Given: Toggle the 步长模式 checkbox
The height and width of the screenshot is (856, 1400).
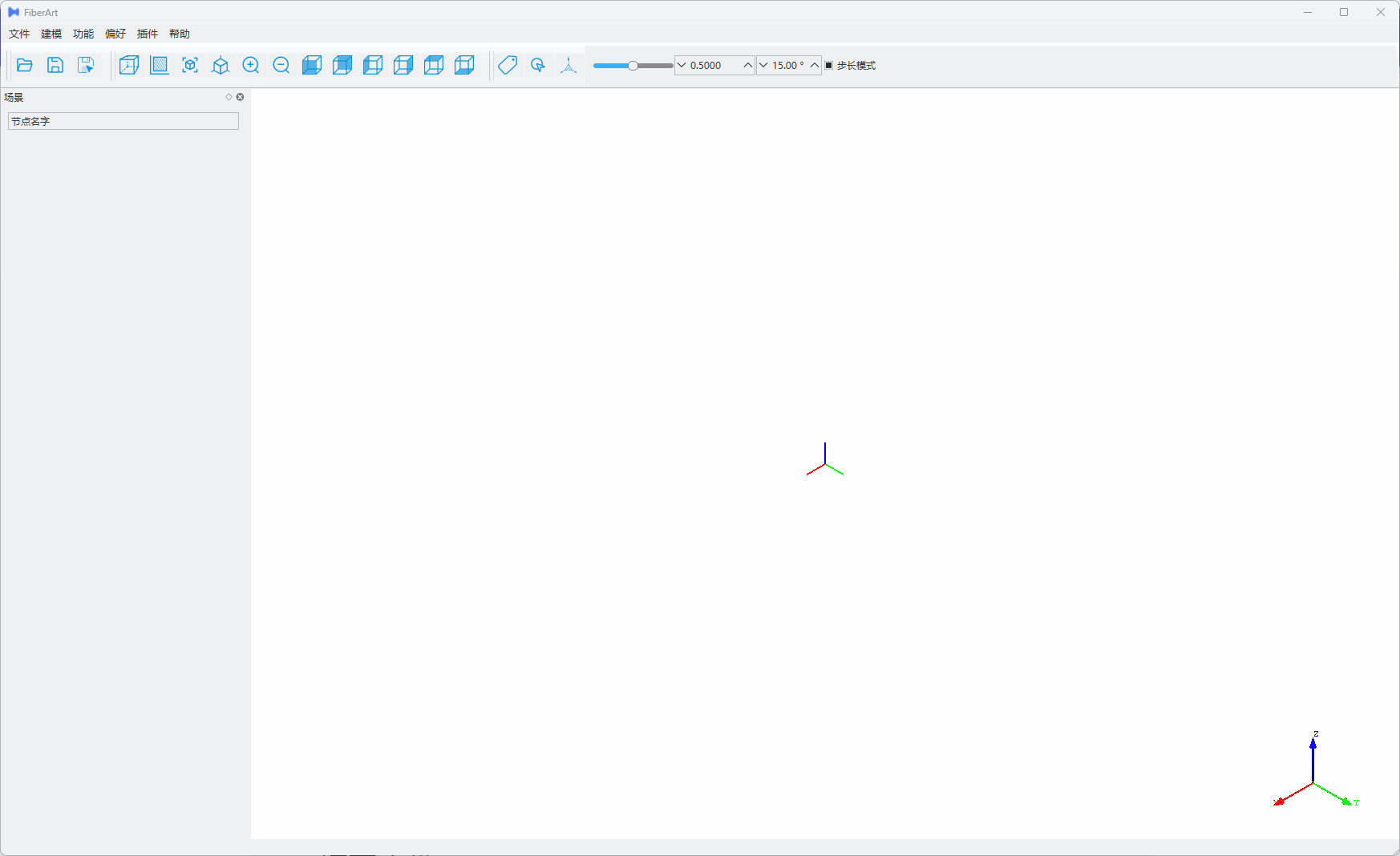Looking at the screenshot, I should click(829, 66).
